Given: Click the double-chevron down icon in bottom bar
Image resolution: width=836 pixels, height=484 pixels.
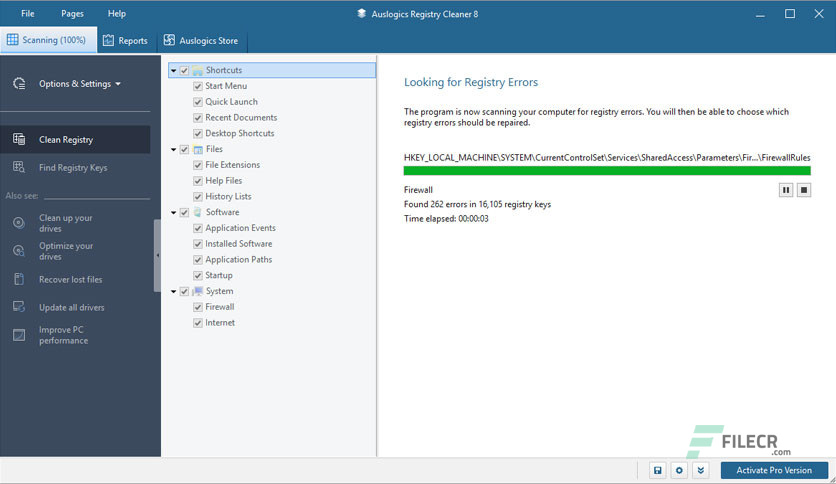Looking at the screenshot, I should tap(701, 470).
